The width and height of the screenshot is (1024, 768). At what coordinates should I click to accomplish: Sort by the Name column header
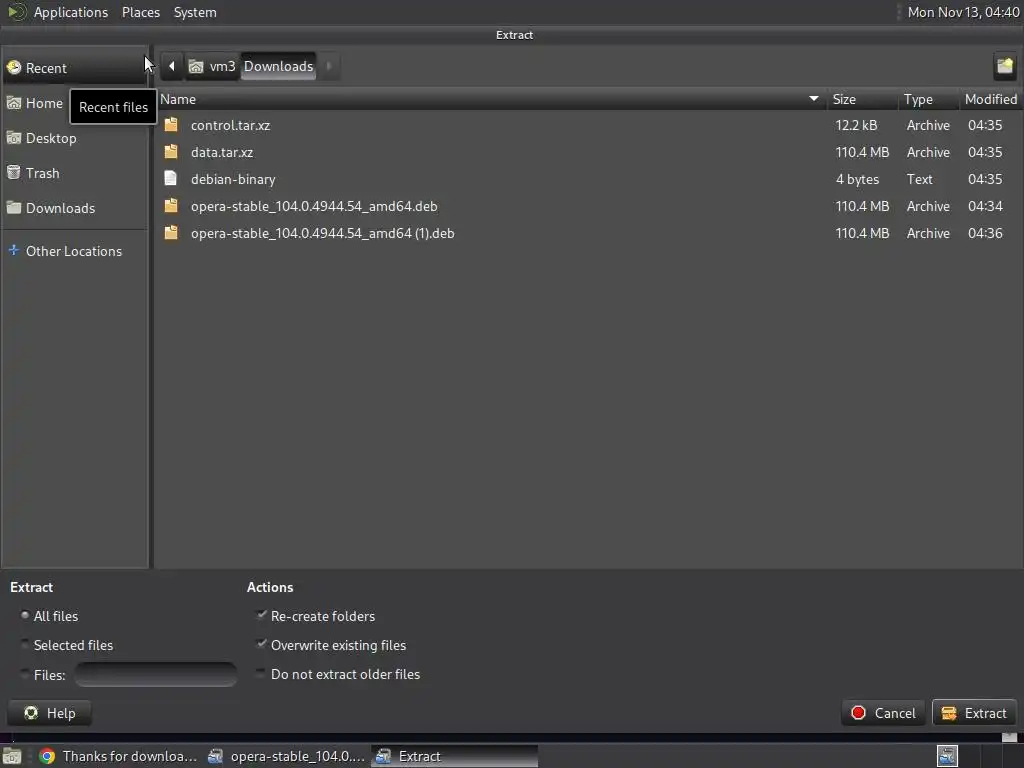[x=490, y=99]
